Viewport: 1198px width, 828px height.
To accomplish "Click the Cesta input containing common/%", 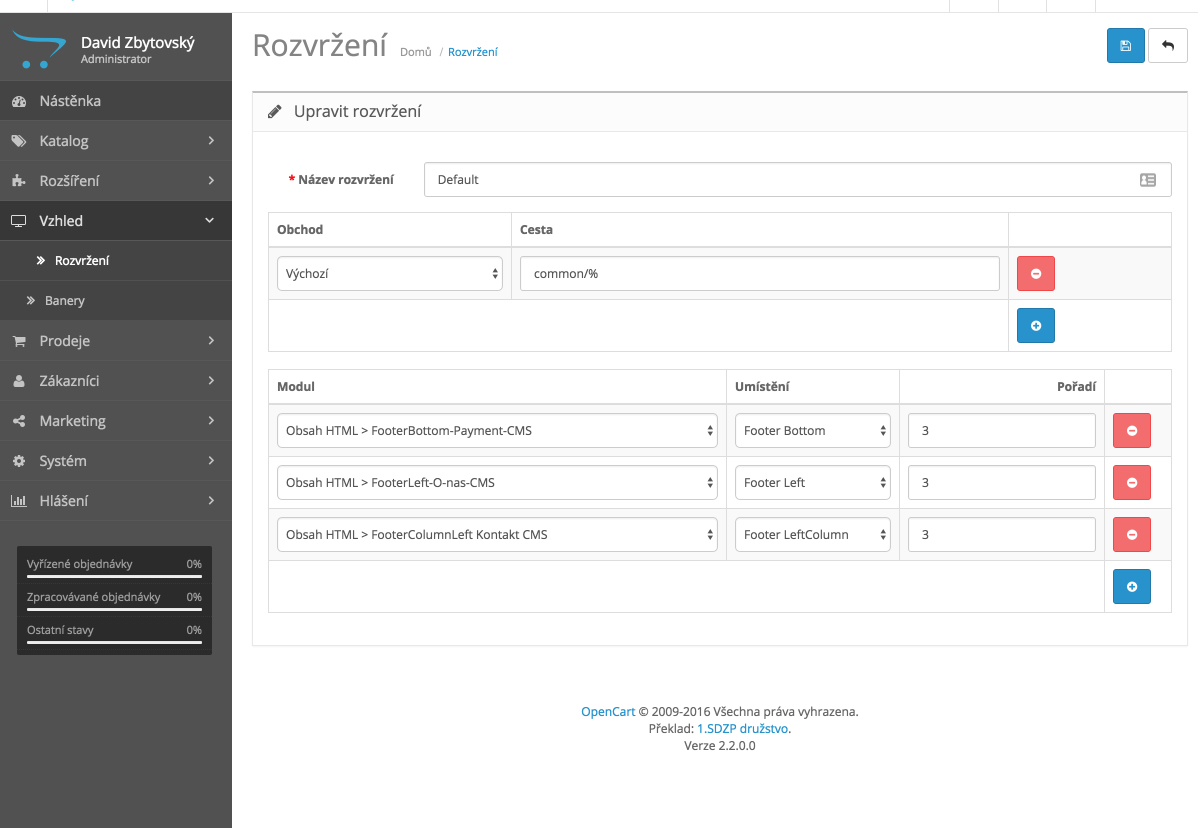I will click(x=759, y=273).
